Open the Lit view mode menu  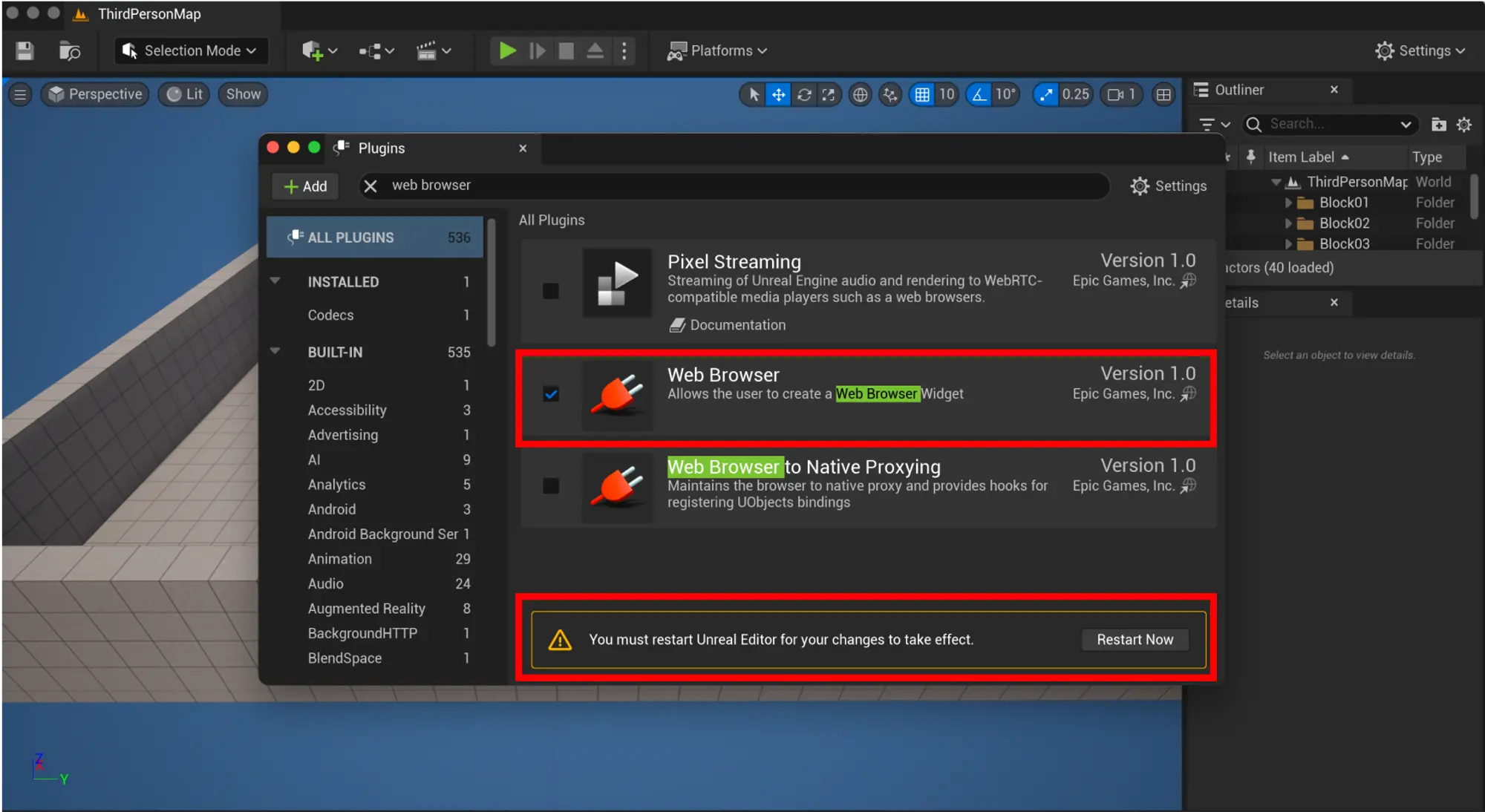[184, 94]
